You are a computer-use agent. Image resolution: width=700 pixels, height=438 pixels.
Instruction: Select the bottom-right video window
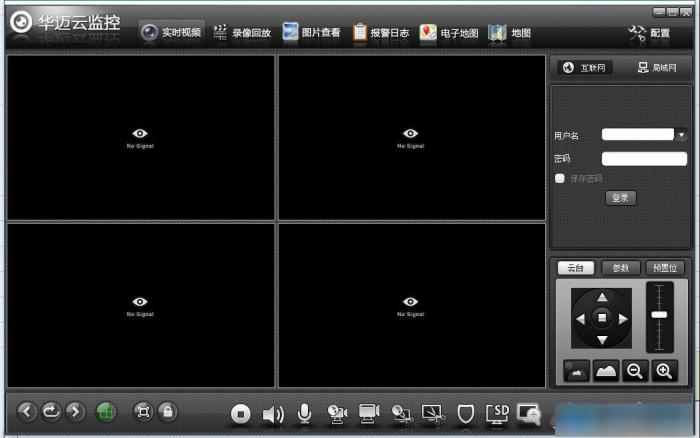[x=412, y=305]
